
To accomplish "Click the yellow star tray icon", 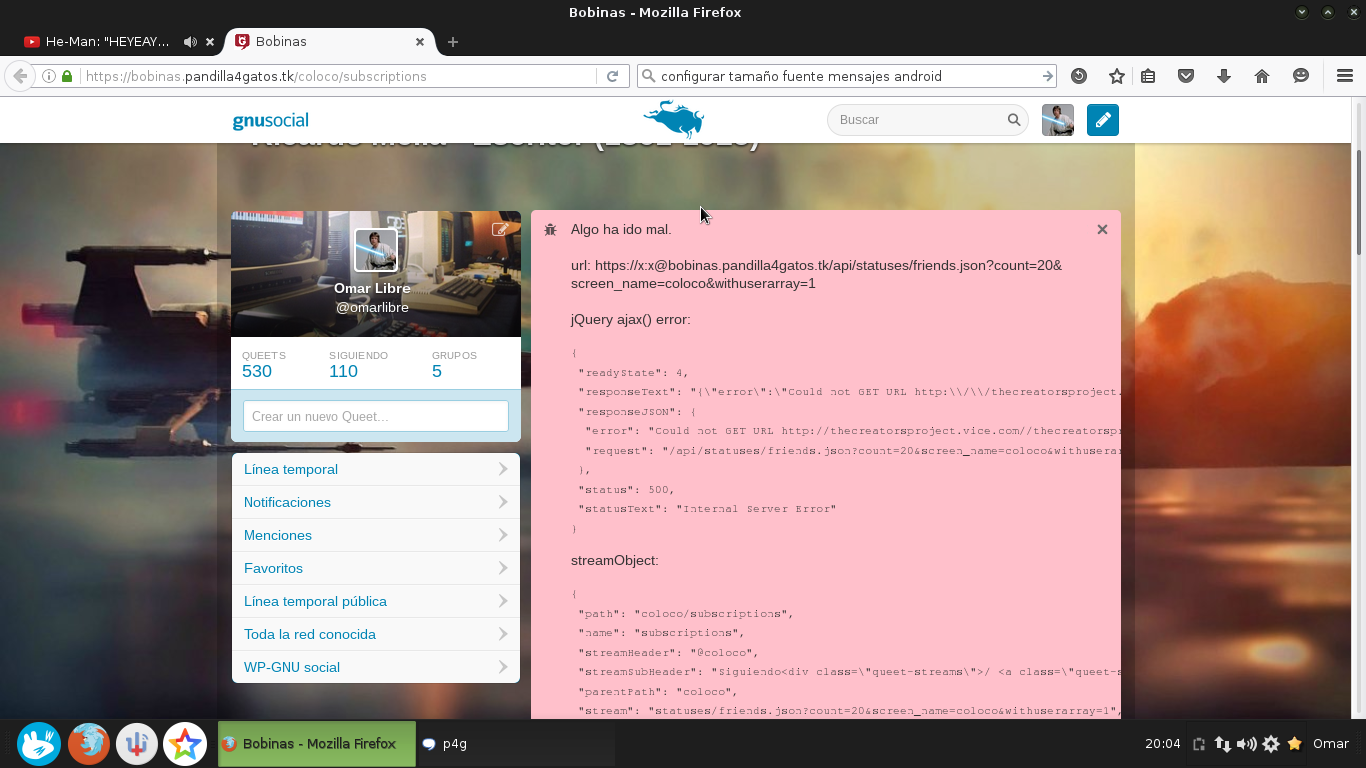I will click(x=1295, y=744).
